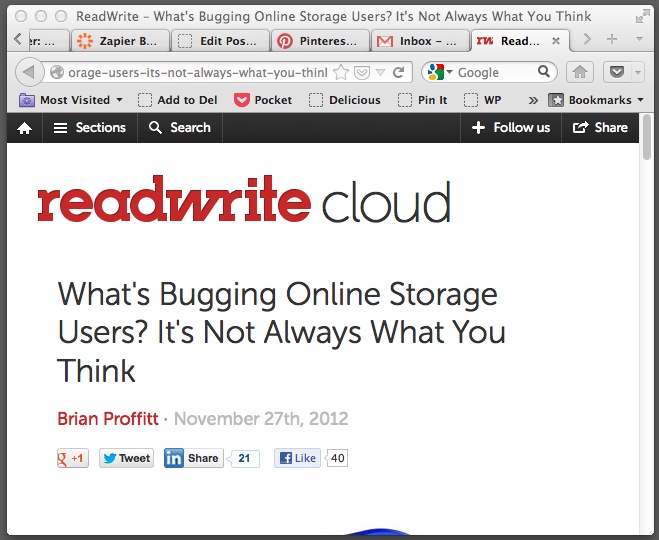Click the Pin It bookmarklet

[422, 100]
